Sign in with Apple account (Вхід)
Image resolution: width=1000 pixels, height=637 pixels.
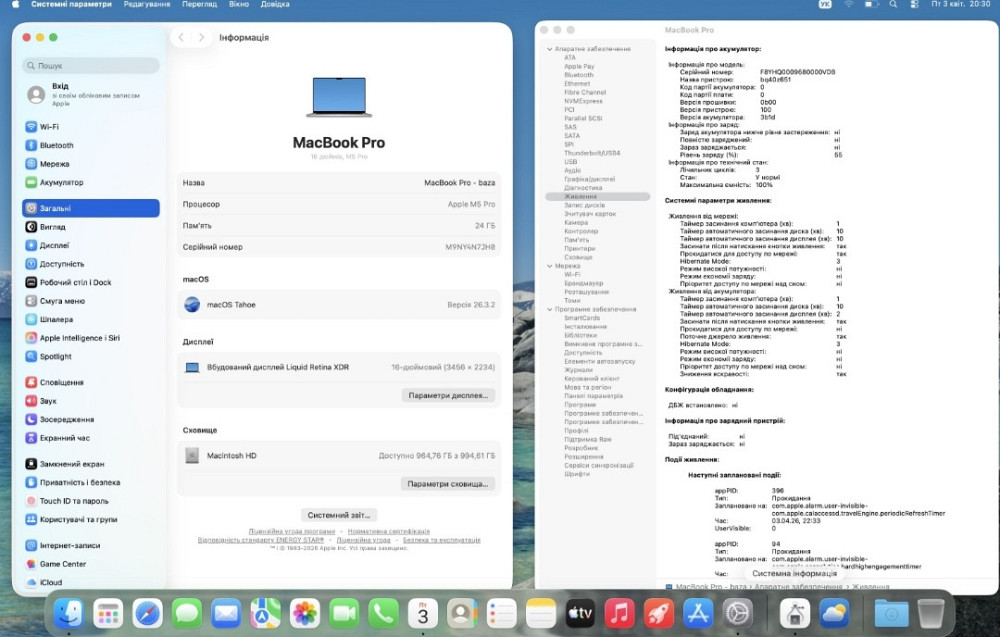point(91,94)
